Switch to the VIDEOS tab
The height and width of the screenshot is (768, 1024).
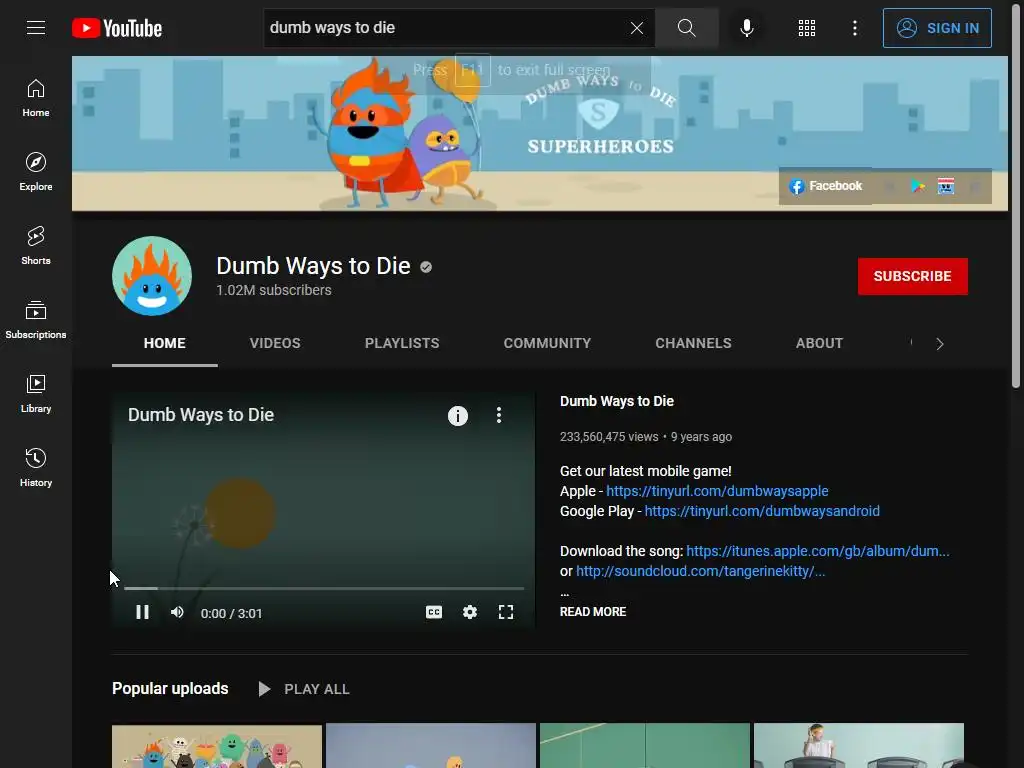click(x=275, y=344)
